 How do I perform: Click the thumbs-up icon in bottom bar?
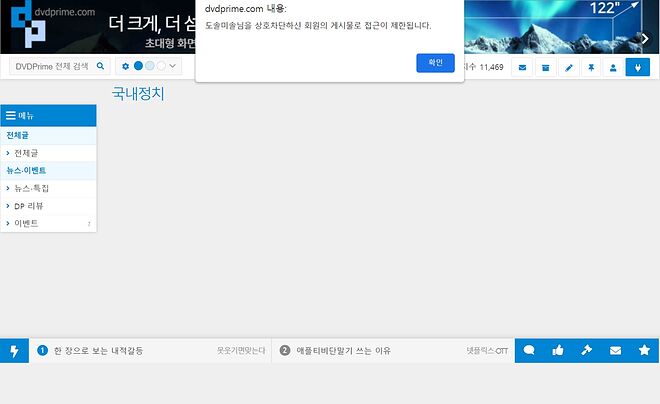[558, 350]
